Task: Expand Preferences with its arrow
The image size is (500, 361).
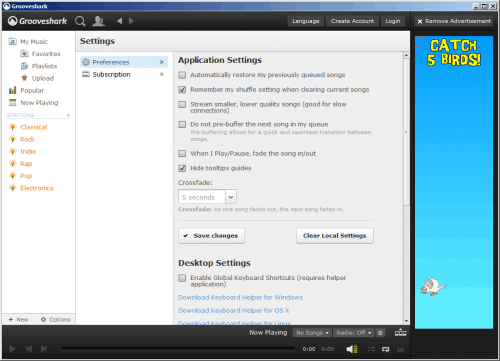Action: coord(162,62)
